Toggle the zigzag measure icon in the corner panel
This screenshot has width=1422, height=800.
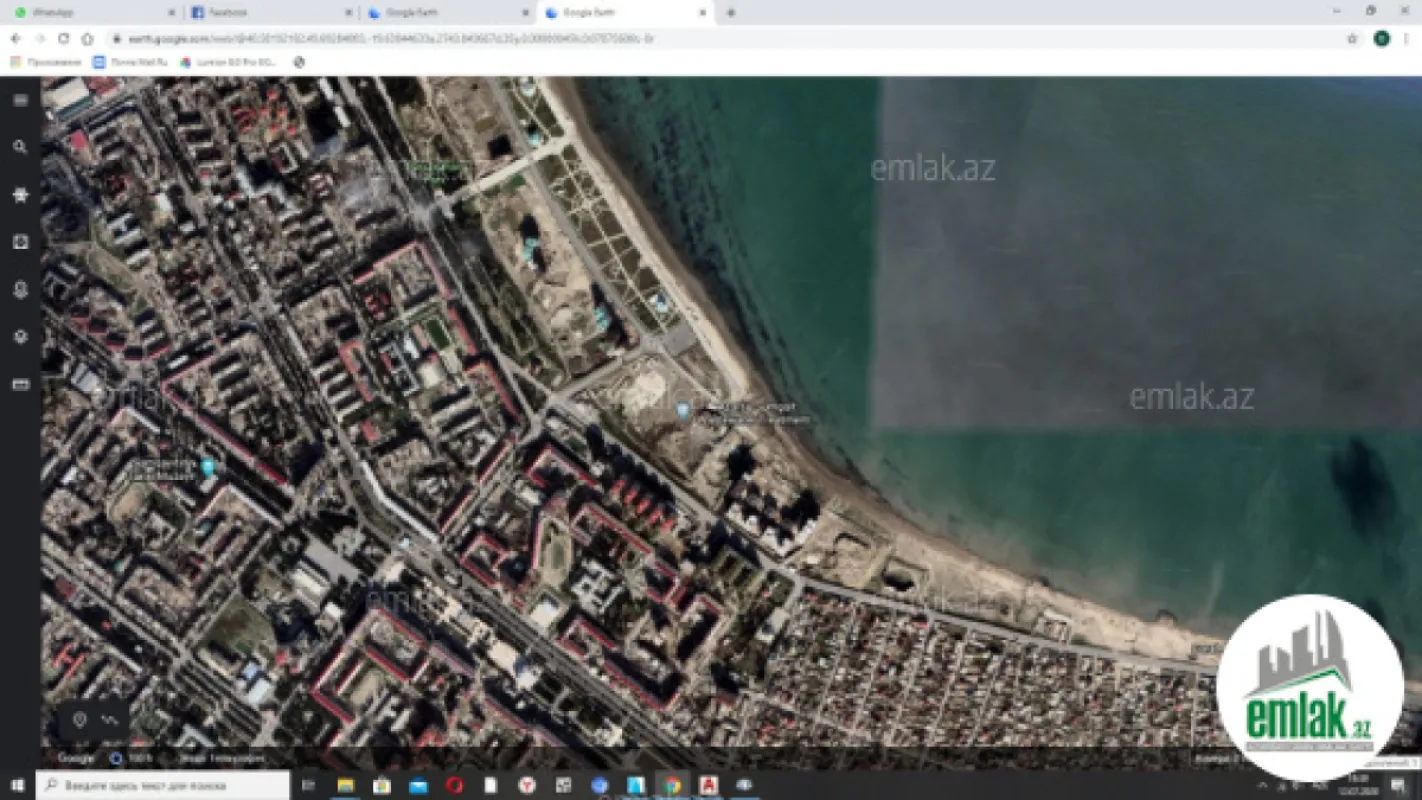(x=111, y=718)
